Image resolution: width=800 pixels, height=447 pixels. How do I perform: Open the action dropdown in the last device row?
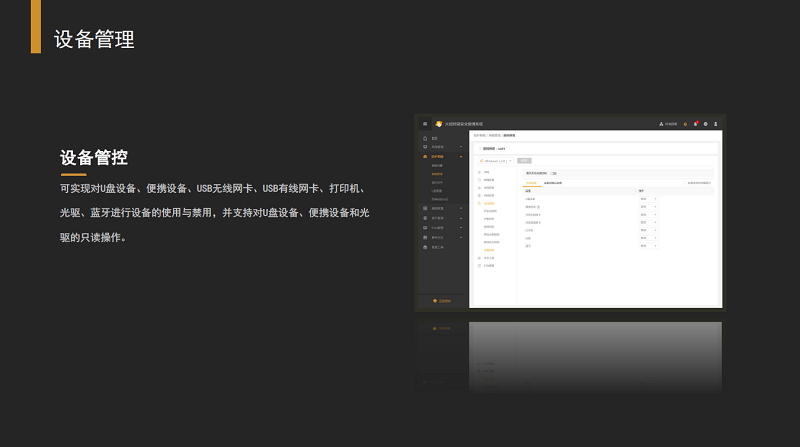[648, 246]
